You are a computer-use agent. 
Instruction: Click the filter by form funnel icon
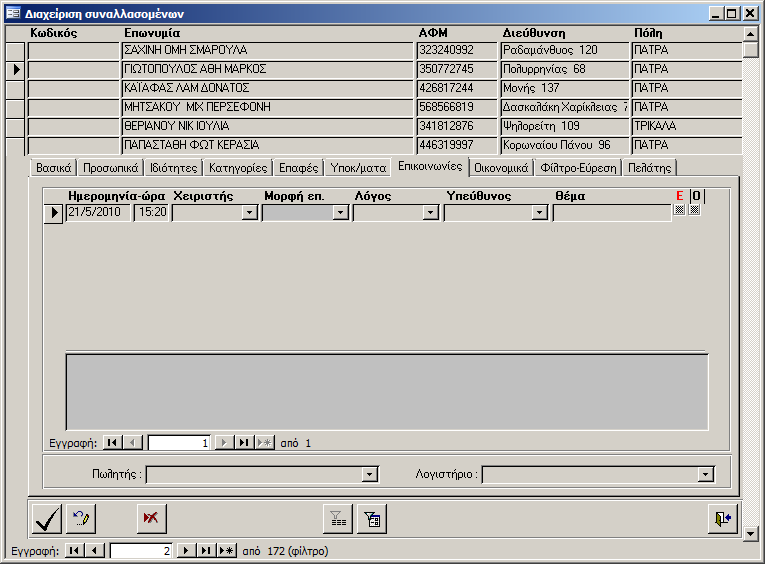[338, 518]
